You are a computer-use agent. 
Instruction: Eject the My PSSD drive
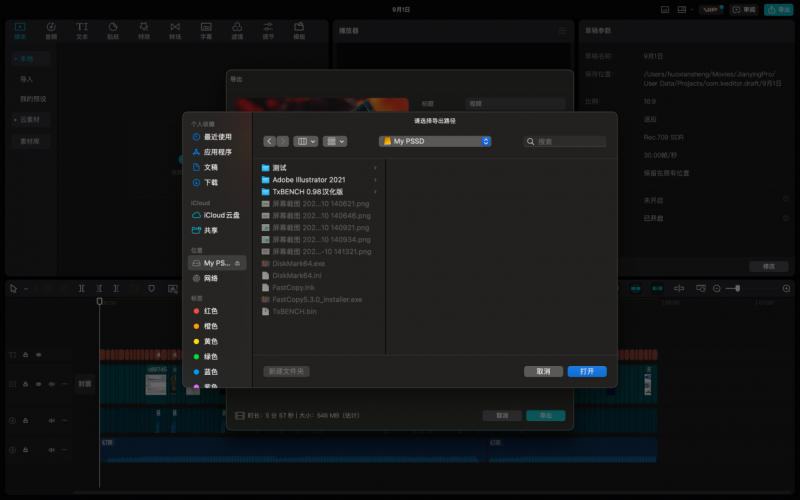(237, 263)
